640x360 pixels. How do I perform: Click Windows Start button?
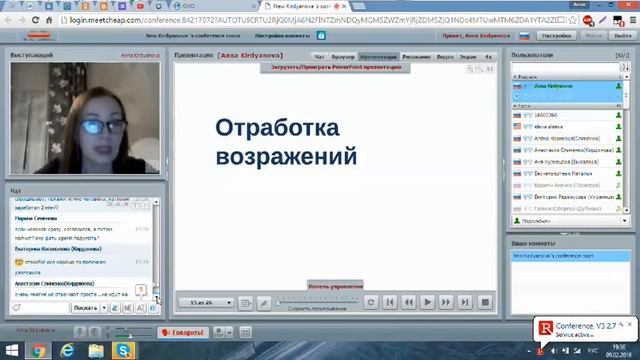(x=11, y=351)
